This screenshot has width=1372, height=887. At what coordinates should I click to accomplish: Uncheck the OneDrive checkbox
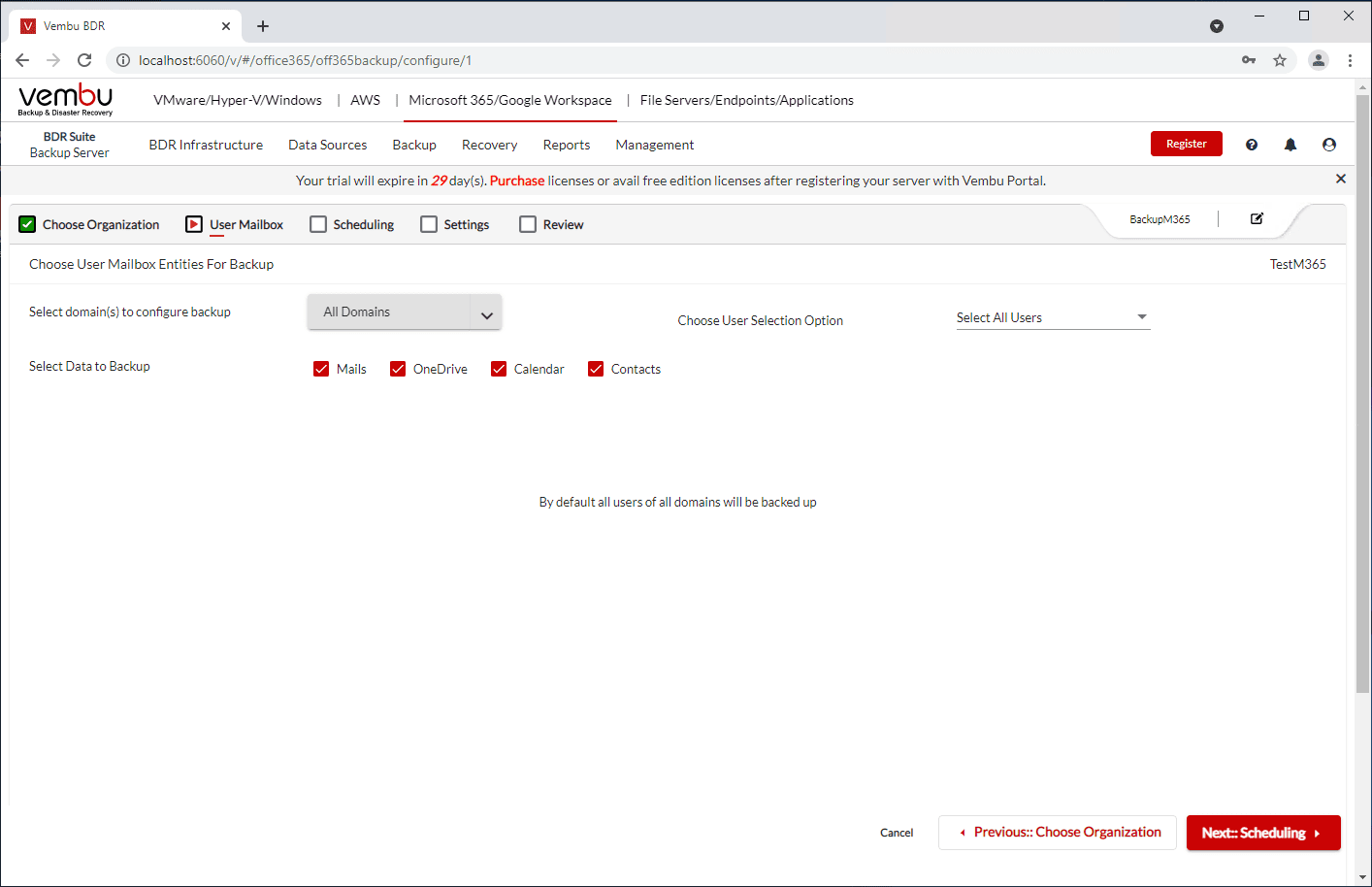click(398, 369)
